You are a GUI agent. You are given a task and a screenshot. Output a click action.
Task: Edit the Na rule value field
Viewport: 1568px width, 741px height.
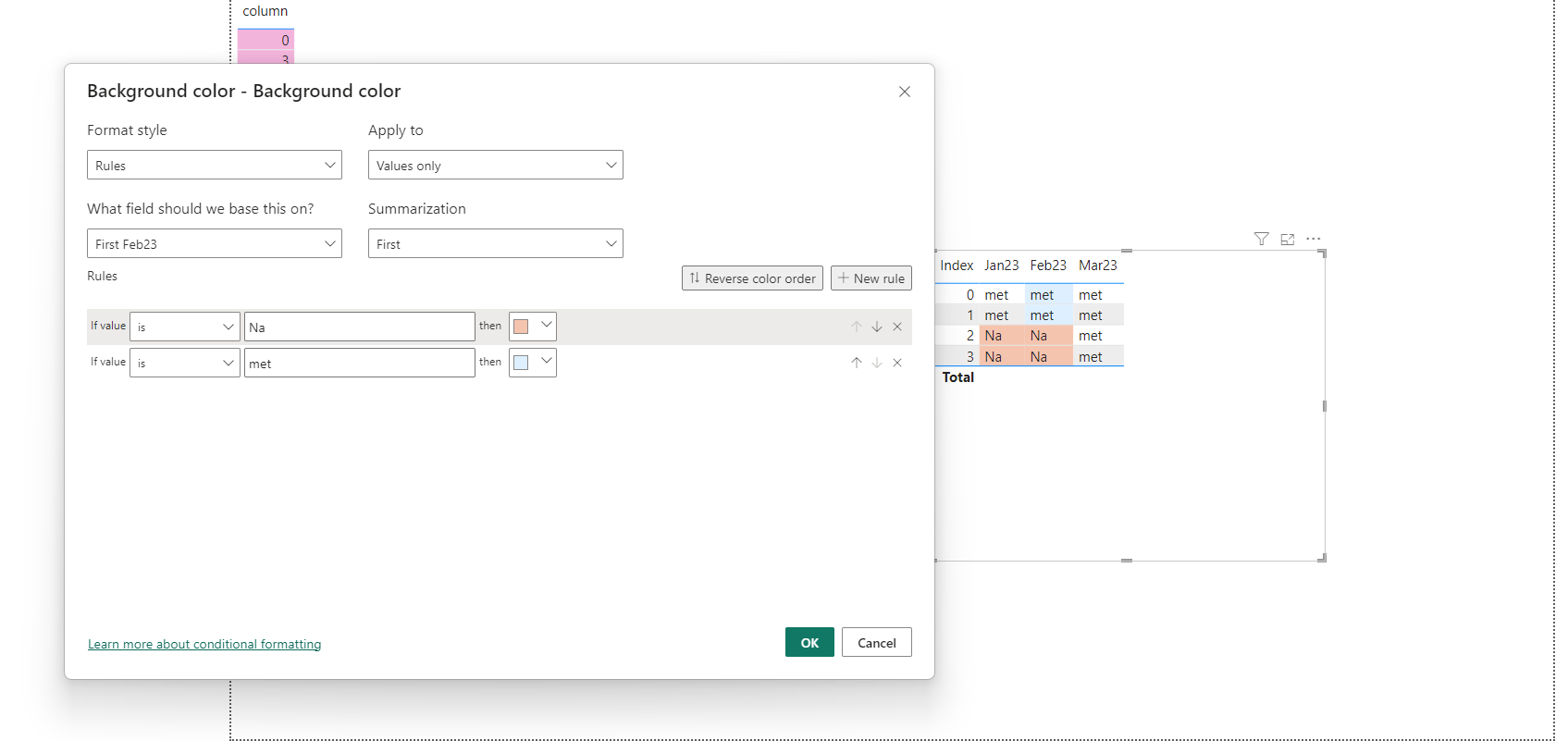pos(360,327)
